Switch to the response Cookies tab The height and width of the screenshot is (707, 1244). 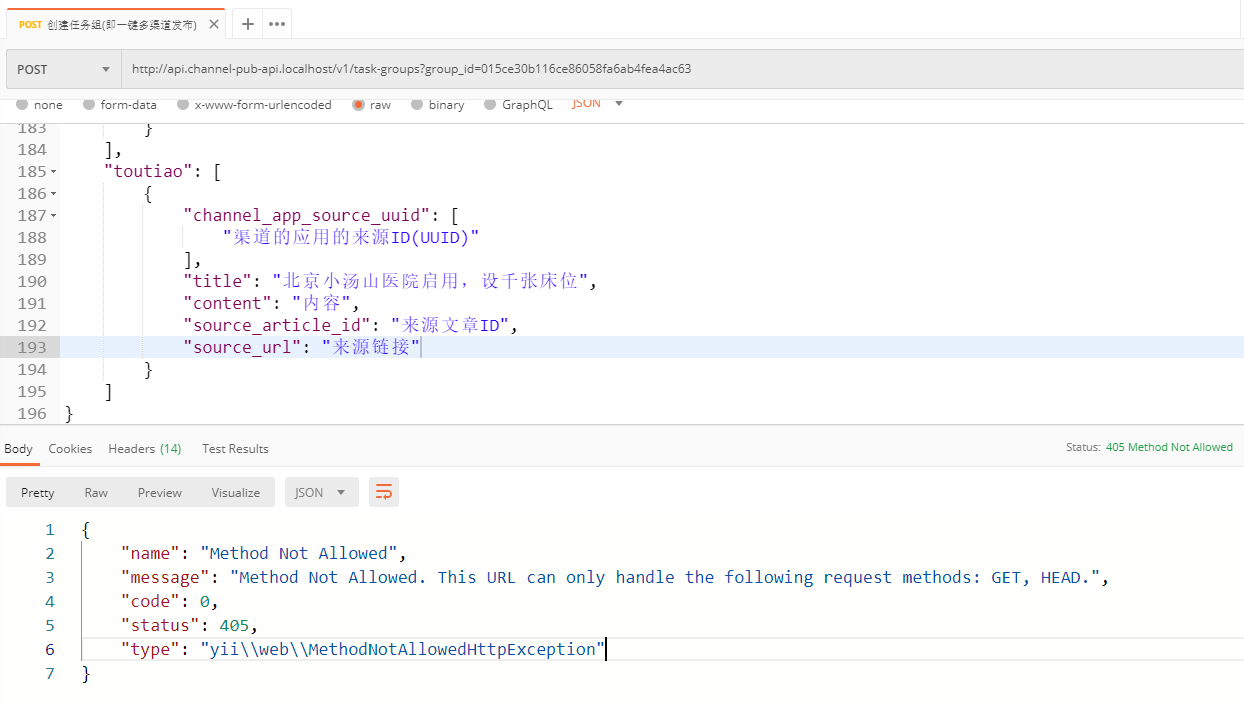click(x=70, y=449)
